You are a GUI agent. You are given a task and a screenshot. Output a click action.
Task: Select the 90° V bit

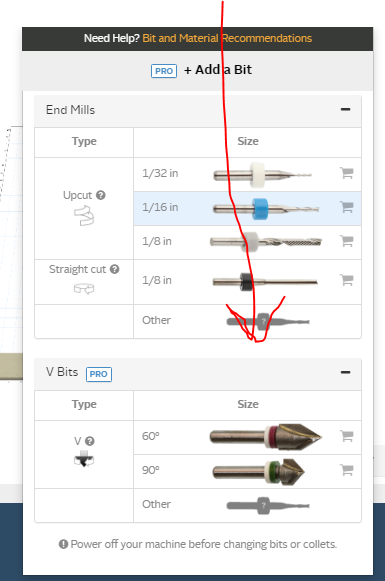pos(247,472)
